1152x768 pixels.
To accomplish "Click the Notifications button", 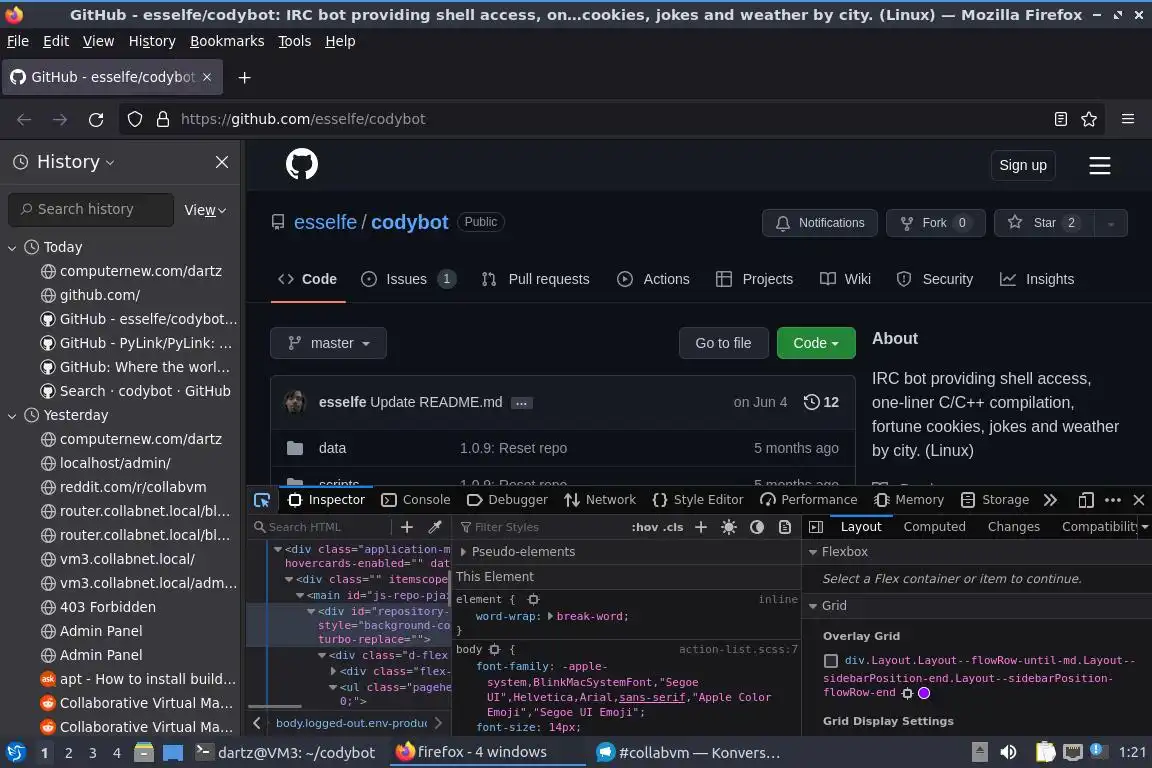I will coord(820,223).
